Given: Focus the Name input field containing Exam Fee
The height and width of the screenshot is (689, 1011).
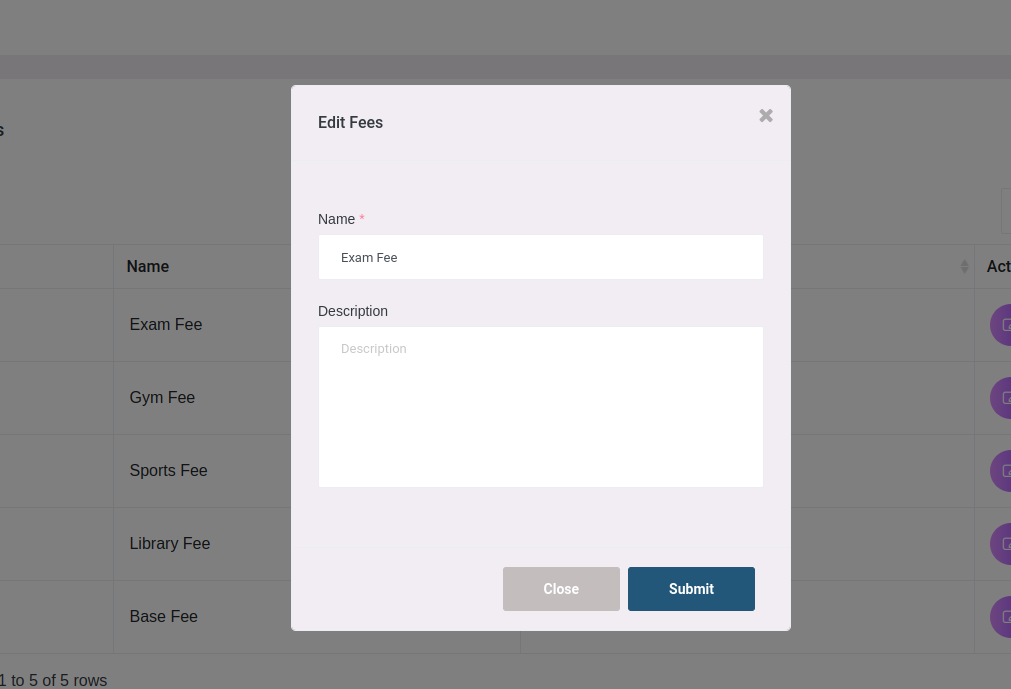Looking at the screenshot, I should [x=541, y=258].
